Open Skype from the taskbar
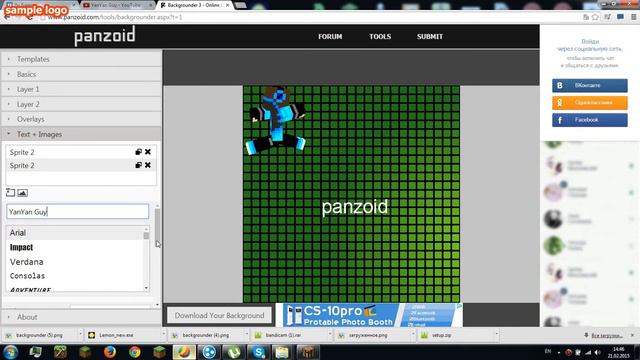640x360 pixels. pyautogui.click(x=258, y=352)
